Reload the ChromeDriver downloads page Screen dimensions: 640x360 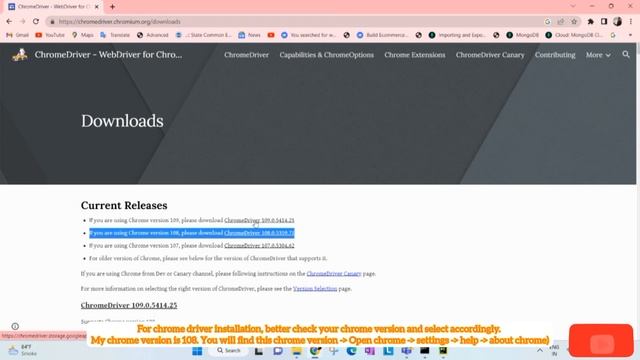coord(36,22)
